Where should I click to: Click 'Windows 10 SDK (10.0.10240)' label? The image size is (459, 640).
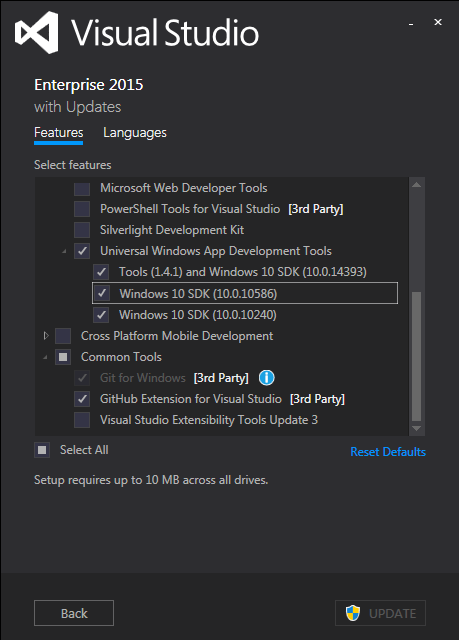point(197,315)
